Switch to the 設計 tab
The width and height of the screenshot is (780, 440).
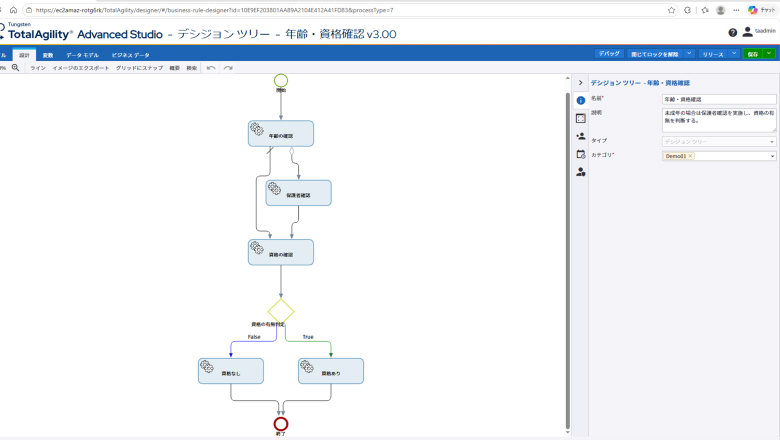pos(24,55)
